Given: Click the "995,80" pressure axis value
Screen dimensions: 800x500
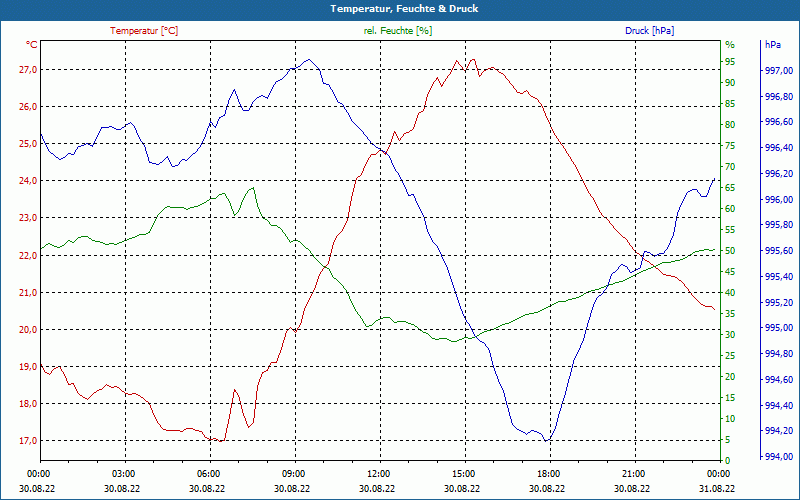Looking at the screenshot, I should point(779,225).
